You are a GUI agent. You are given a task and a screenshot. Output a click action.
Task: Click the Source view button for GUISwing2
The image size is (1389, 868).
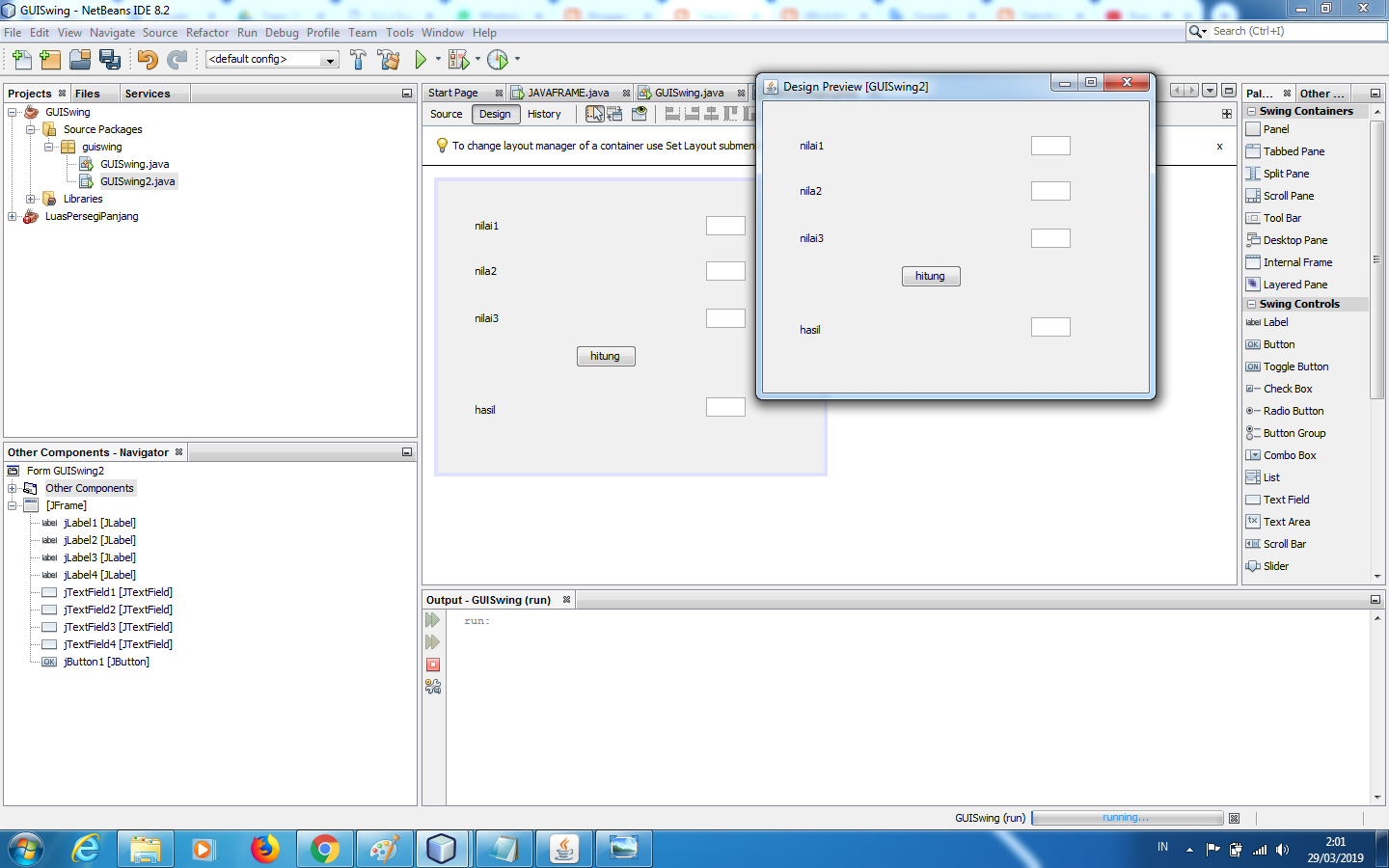tap(446, 114)
